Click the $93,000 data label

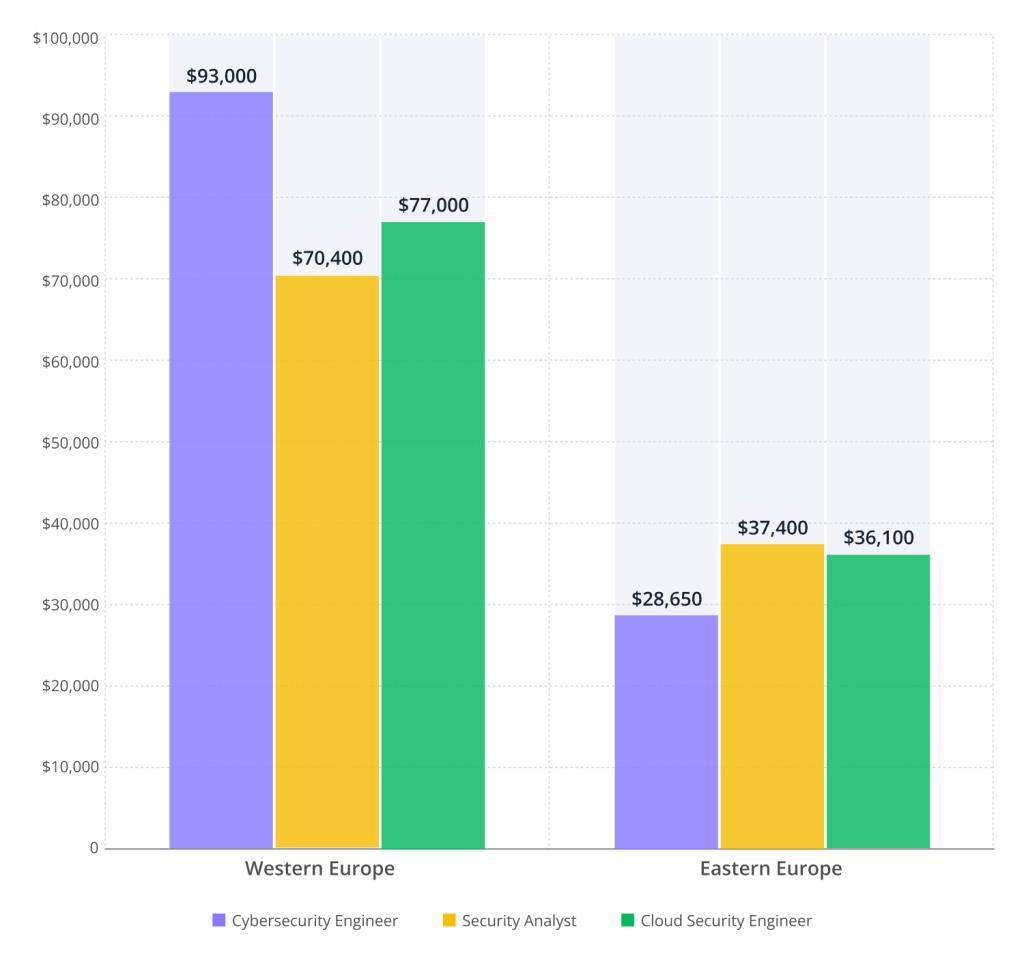pos(221,76)
